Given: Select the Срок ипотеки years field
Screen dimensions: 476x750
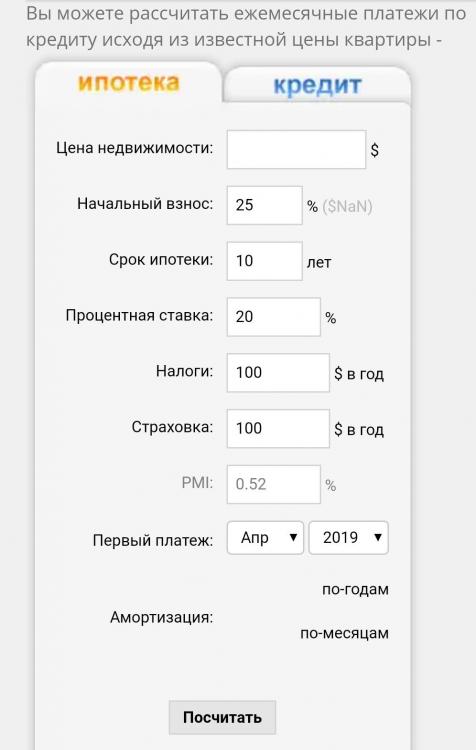Looking at the screenshot, I should point(265,261).
